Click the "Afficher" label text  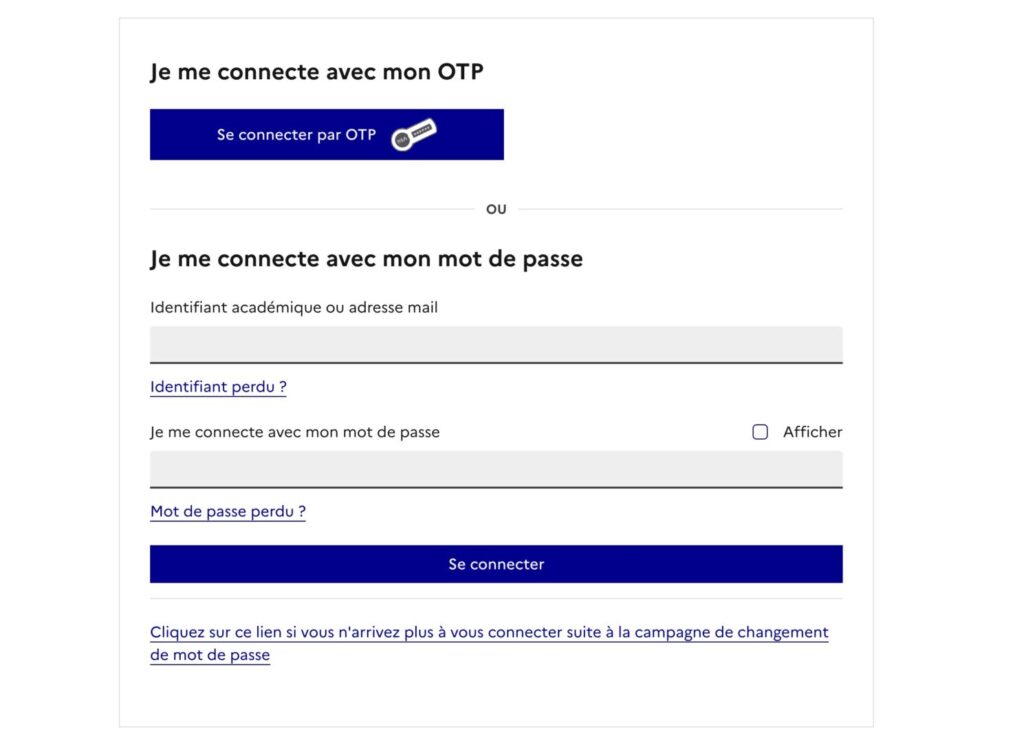(812, 432)
